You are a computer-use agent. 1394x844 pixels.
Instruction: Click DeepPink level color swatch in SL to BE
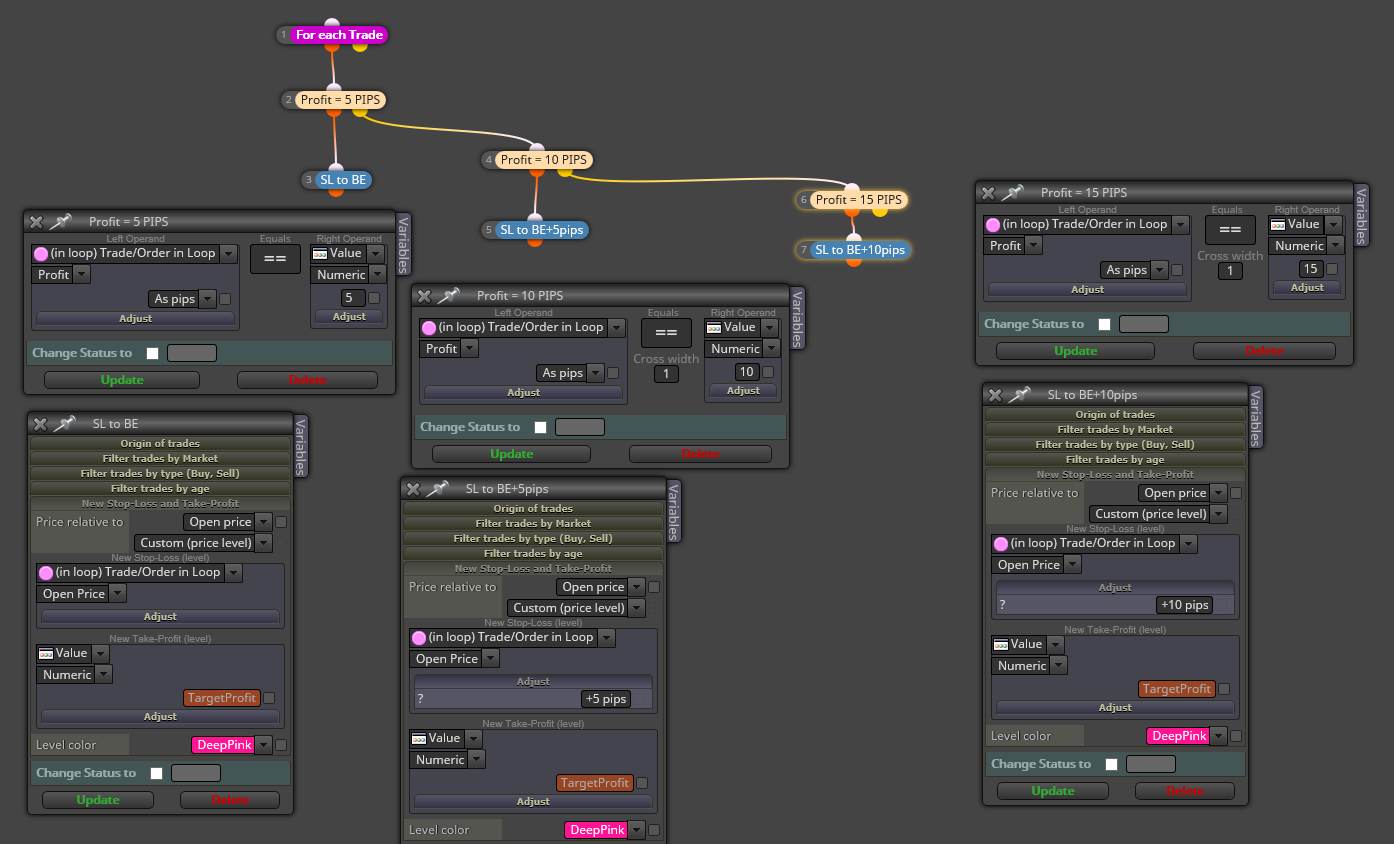point(223,745)
